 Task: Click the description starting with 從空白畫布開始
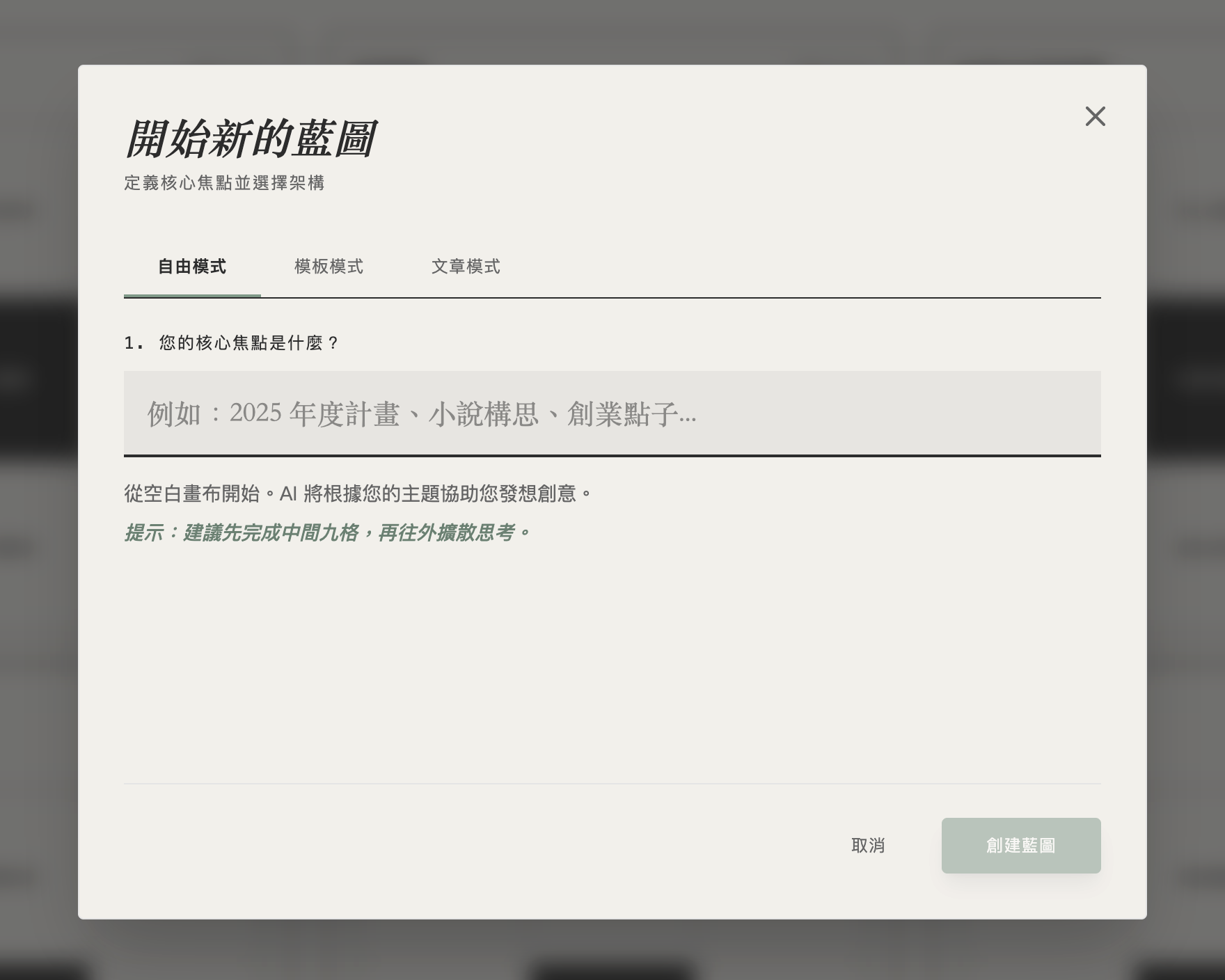click(358, 494)
